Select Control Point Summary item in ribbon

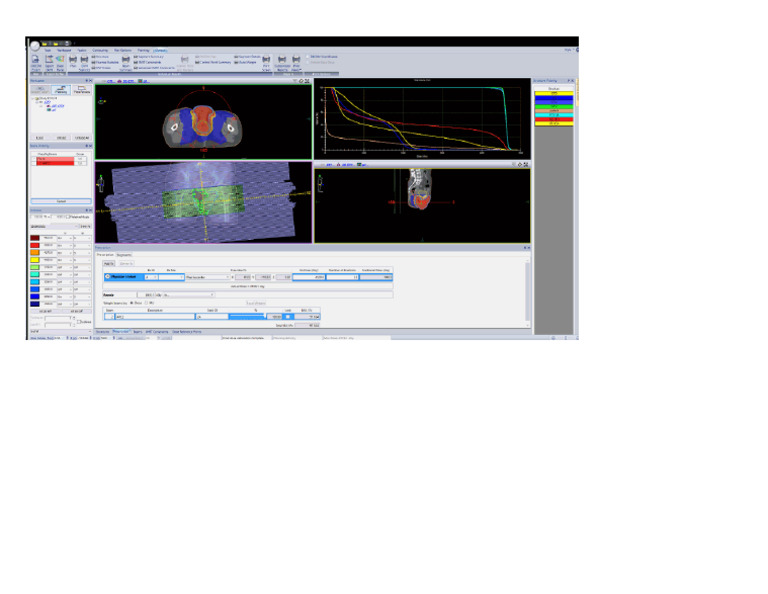[x=213, y=62]
